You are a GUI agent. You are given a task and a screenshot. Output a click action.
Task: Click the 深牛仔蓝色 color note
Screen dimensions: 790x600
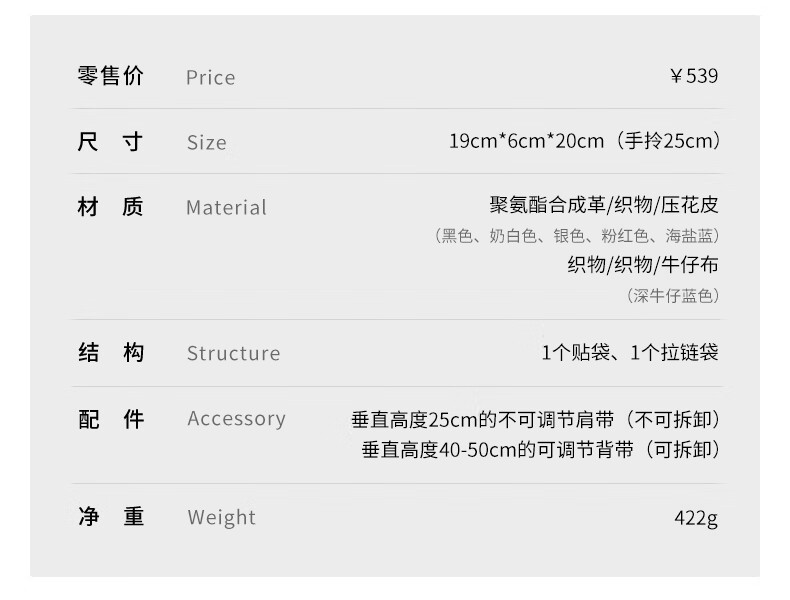[x=673, y=295]
